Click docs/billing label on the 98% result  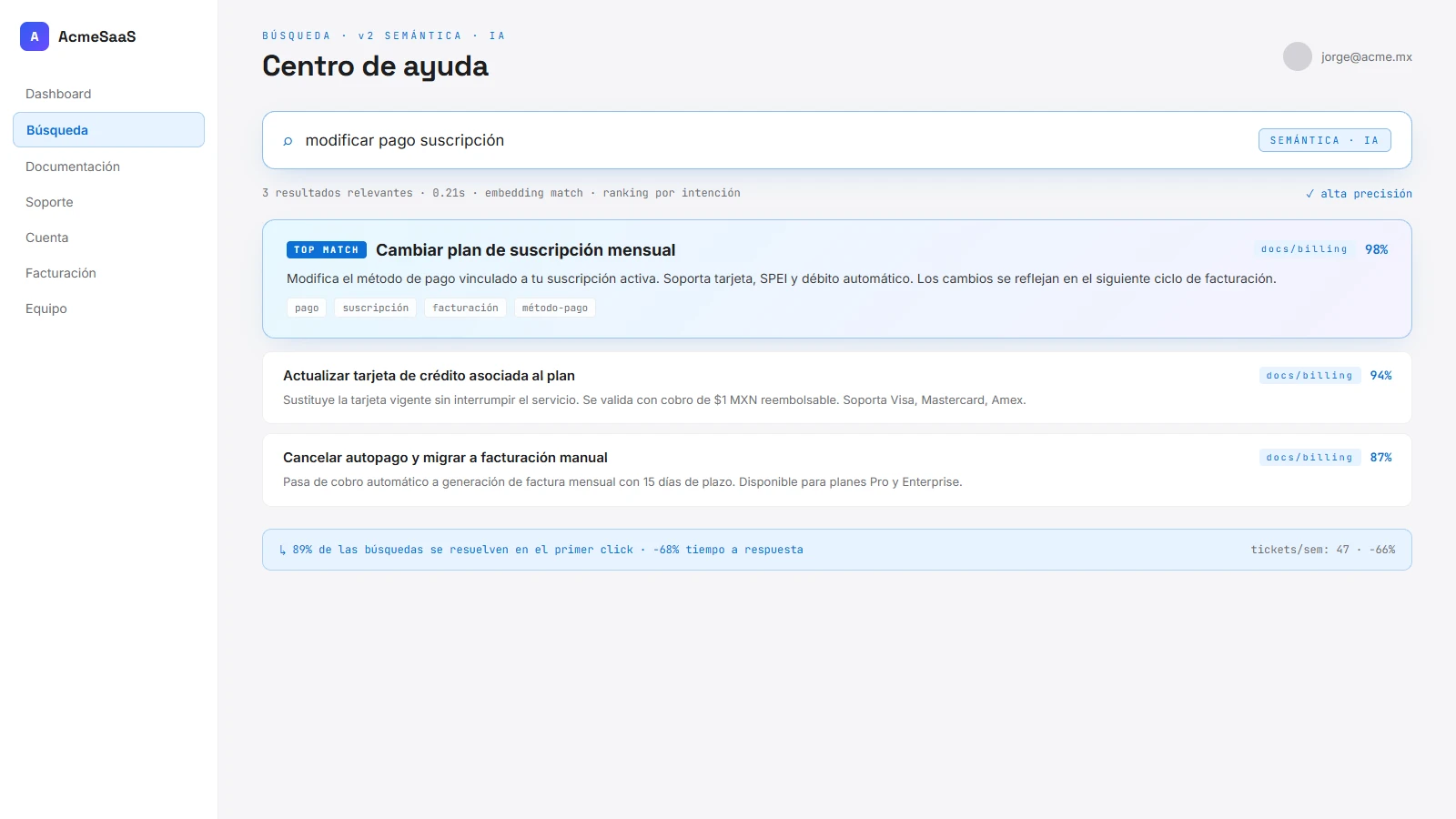(1304, 249)
